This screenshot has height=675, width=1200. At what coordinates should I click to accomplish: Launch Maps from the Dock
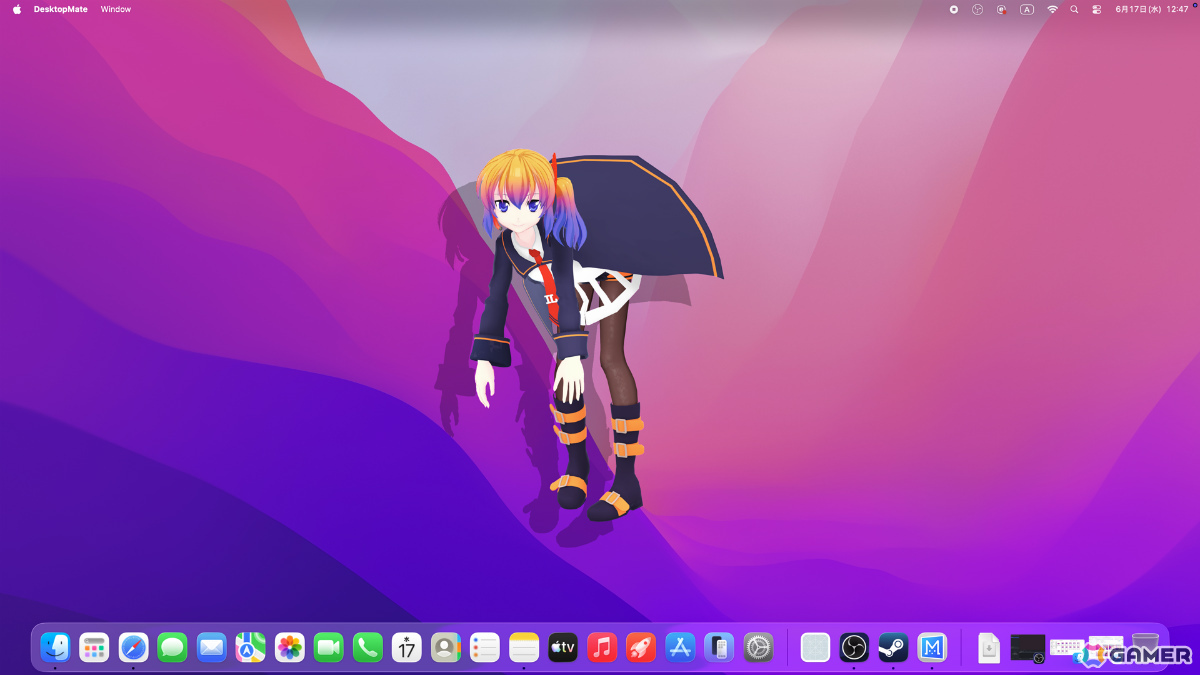[250, 648]
